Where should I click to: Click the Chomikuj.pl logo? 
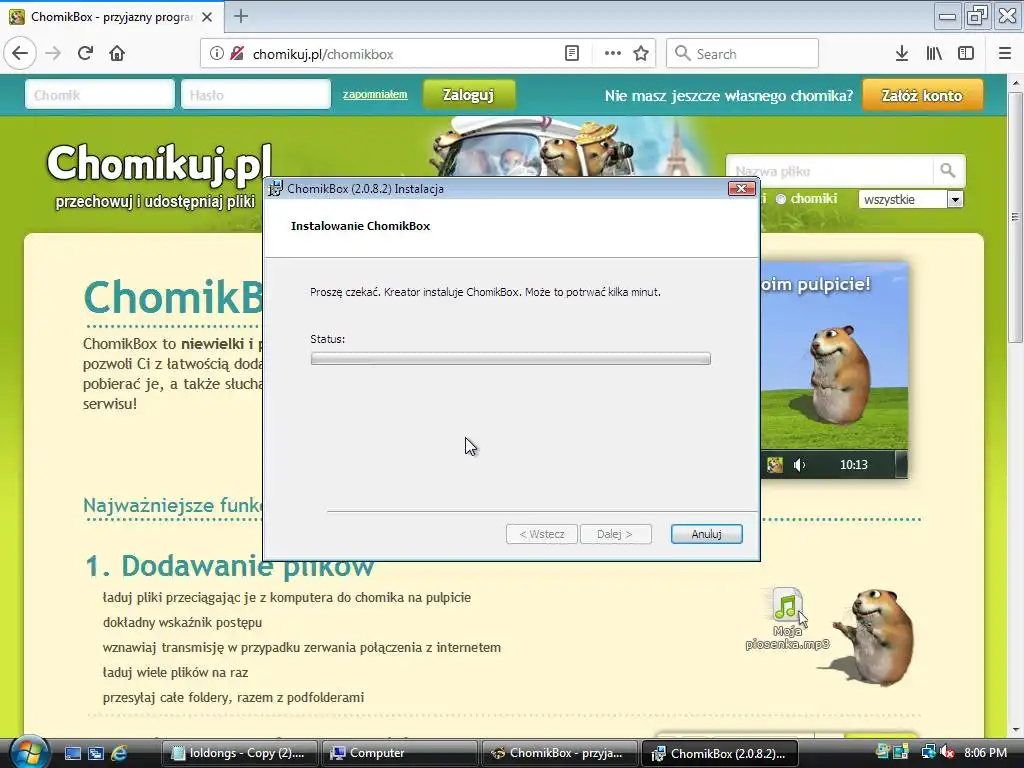coord(159,163)
